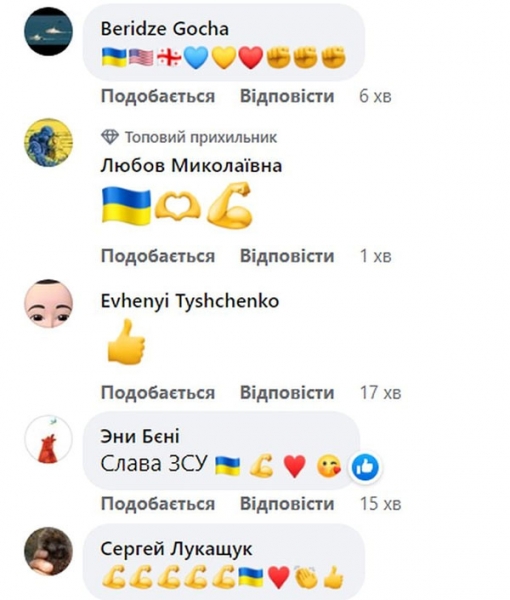This screenshot has height=600, width=510.
Task: Click Любов Миколаївна's avatar picture
Action: point(48,142)
